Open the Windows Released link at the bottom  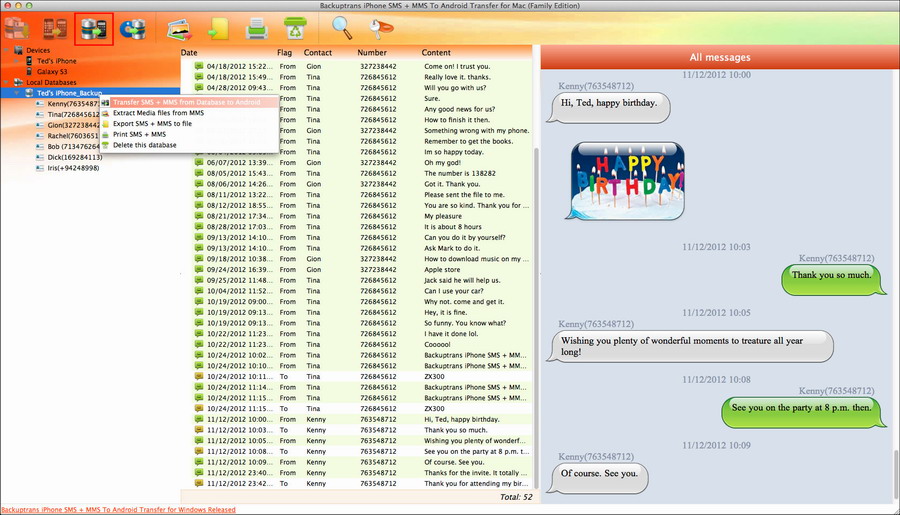click(118, 510)
